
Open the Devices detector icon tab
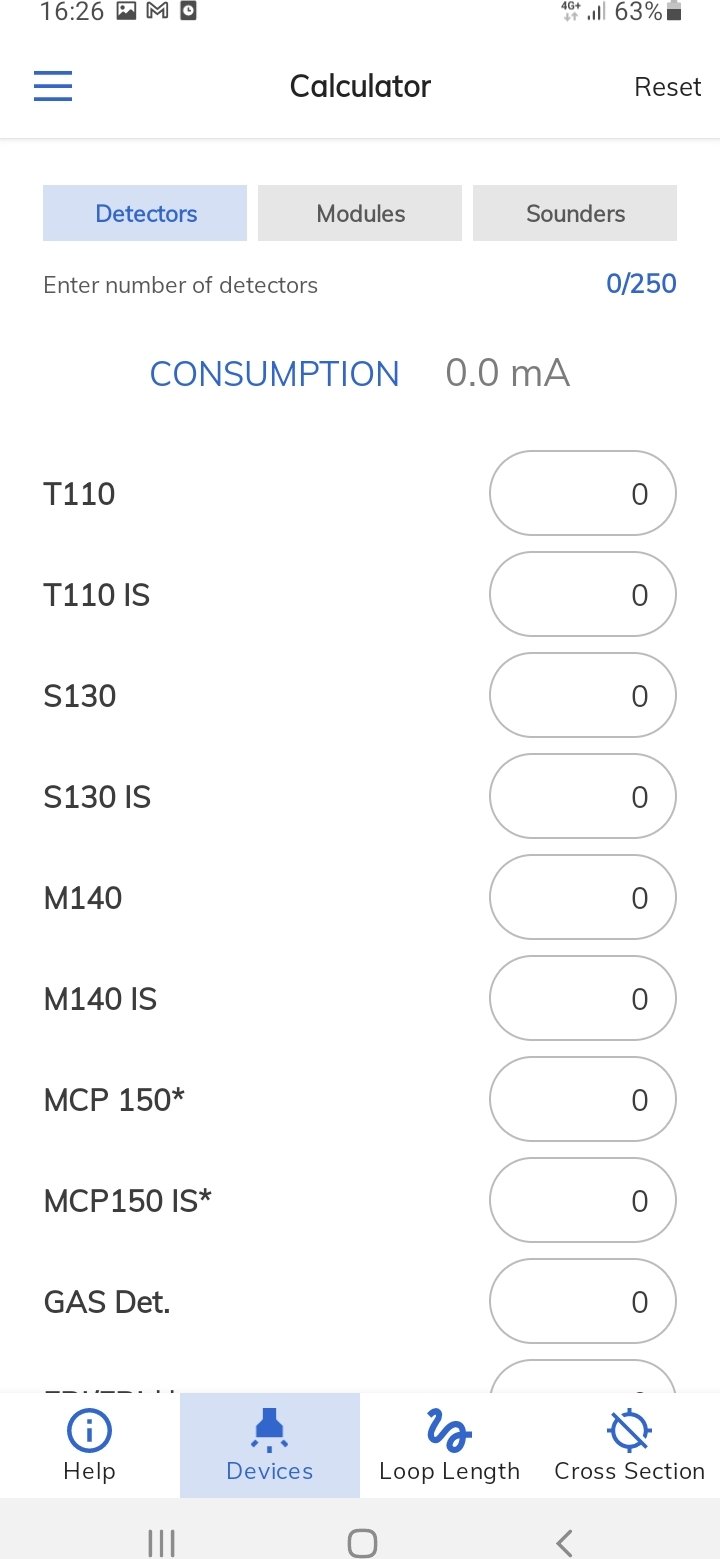tap(269, 1432)
